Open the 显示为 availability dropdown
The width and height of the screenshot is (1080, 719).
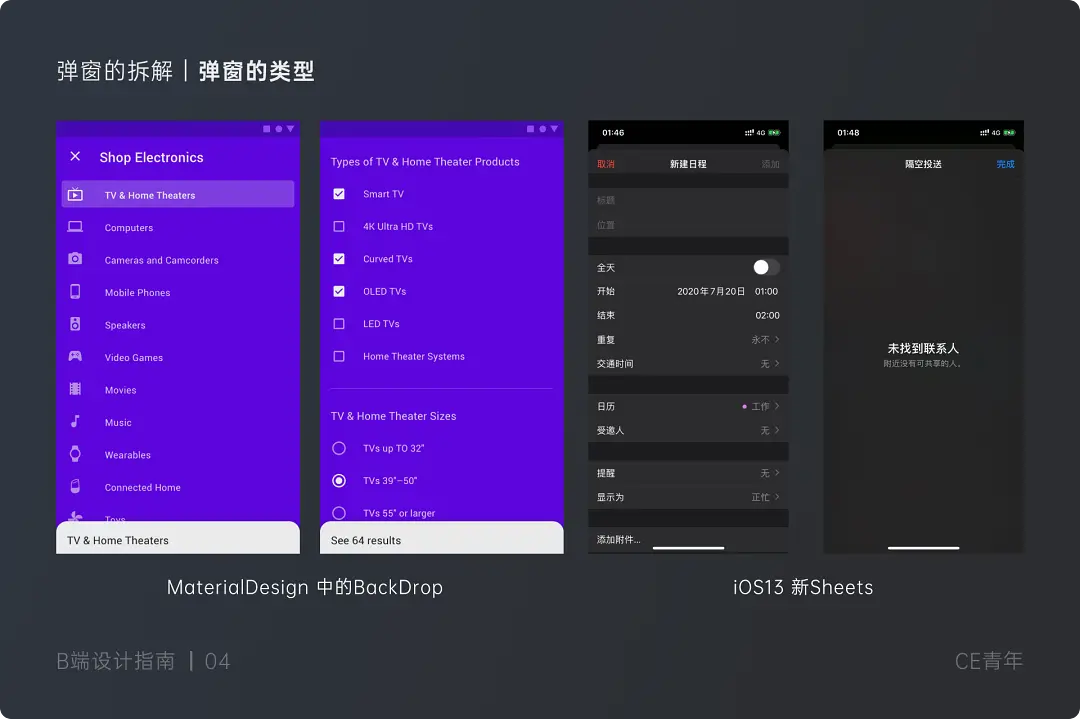point(777,496)
